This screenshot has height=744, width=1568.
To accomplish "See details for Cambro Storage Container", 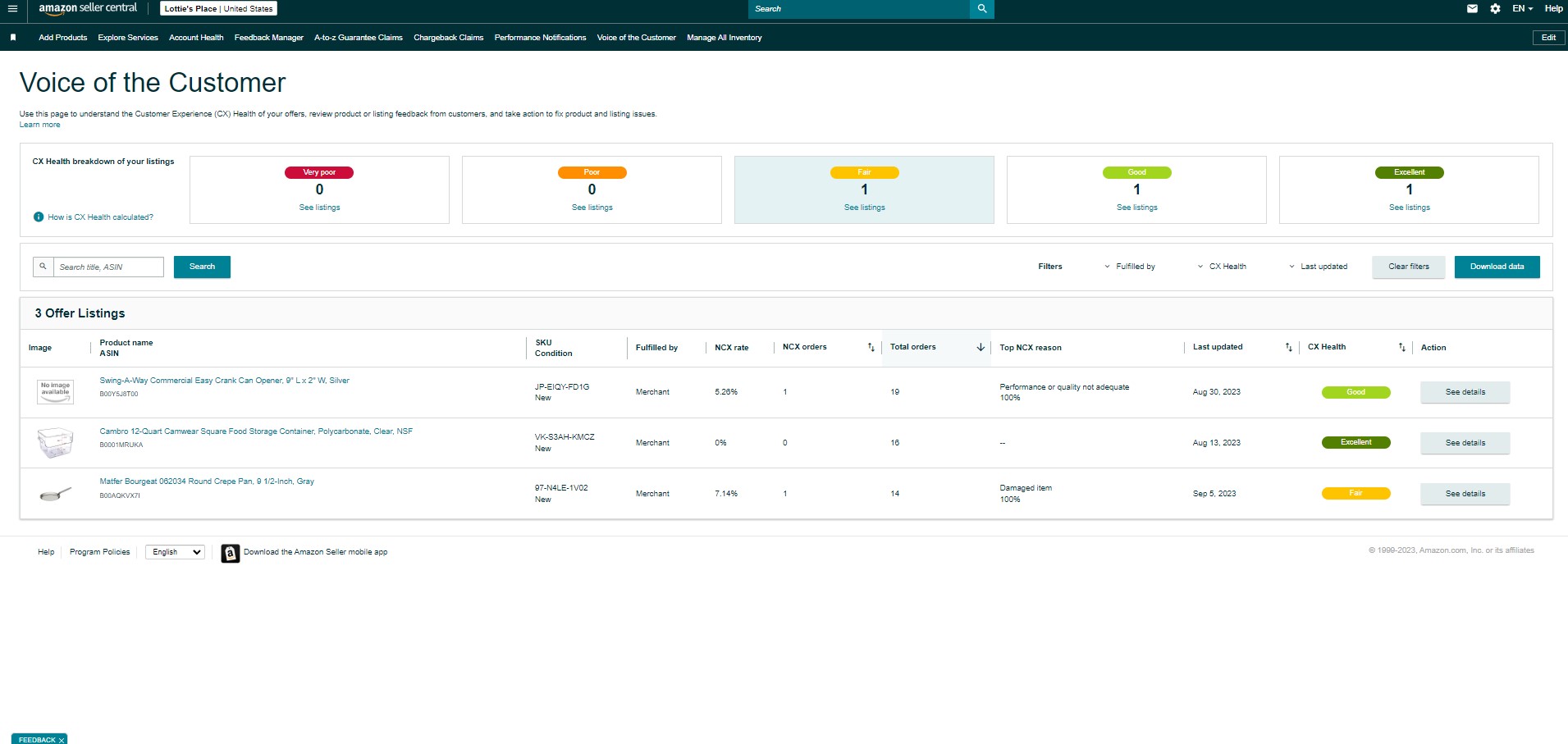I will tap(1465, 443).
